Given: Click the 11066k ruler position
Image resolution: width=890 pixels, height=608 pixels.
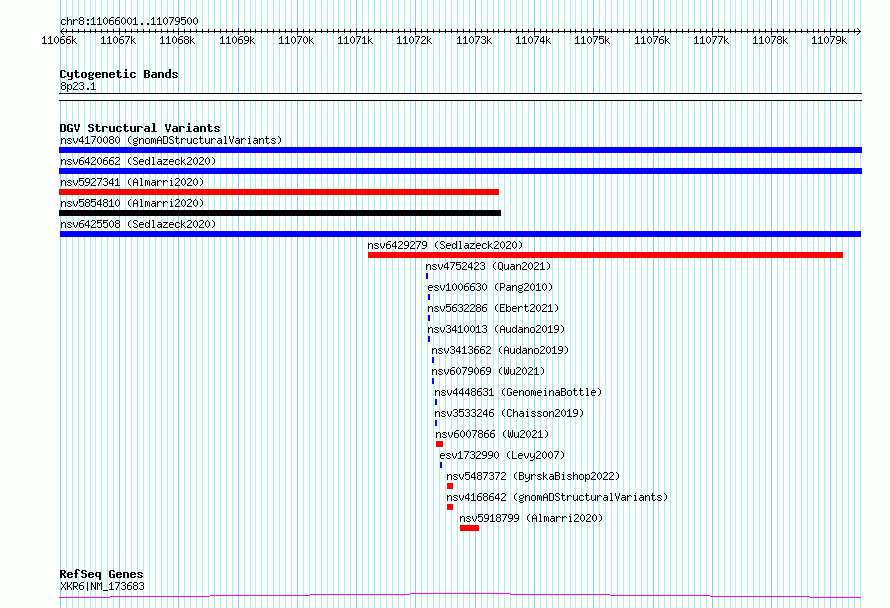Looking at the screenshot, I should tap(59, 40).
